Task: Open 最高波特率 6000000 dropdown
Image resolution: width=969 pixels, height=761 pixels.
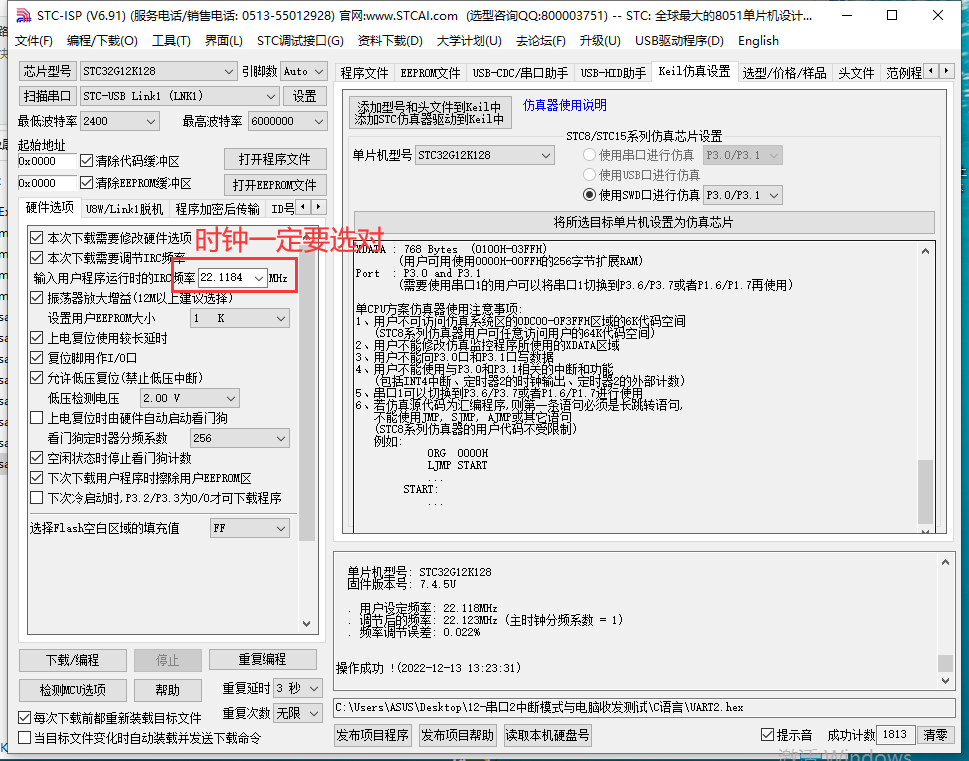Action: coord(287,121)
